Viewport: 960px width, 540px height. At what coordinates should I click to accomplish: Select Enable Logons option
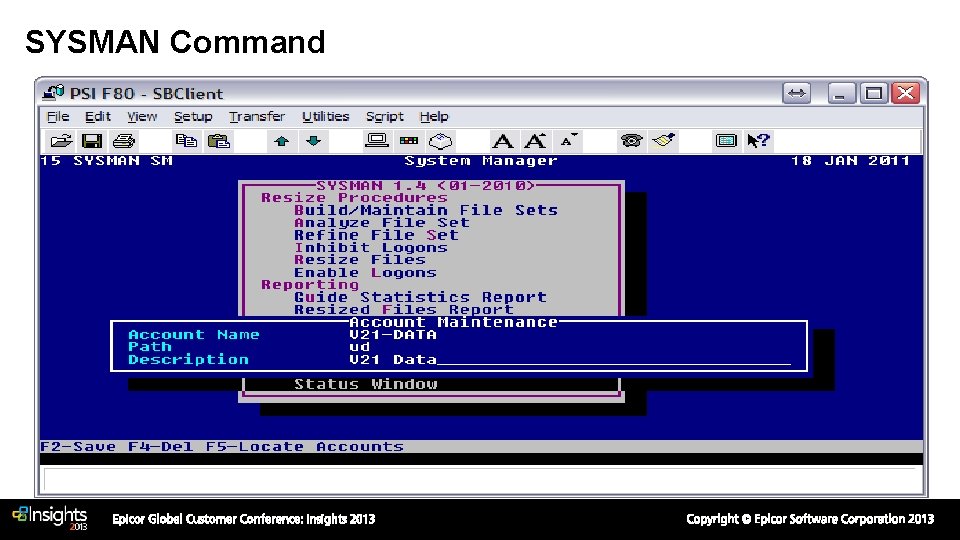366,272
